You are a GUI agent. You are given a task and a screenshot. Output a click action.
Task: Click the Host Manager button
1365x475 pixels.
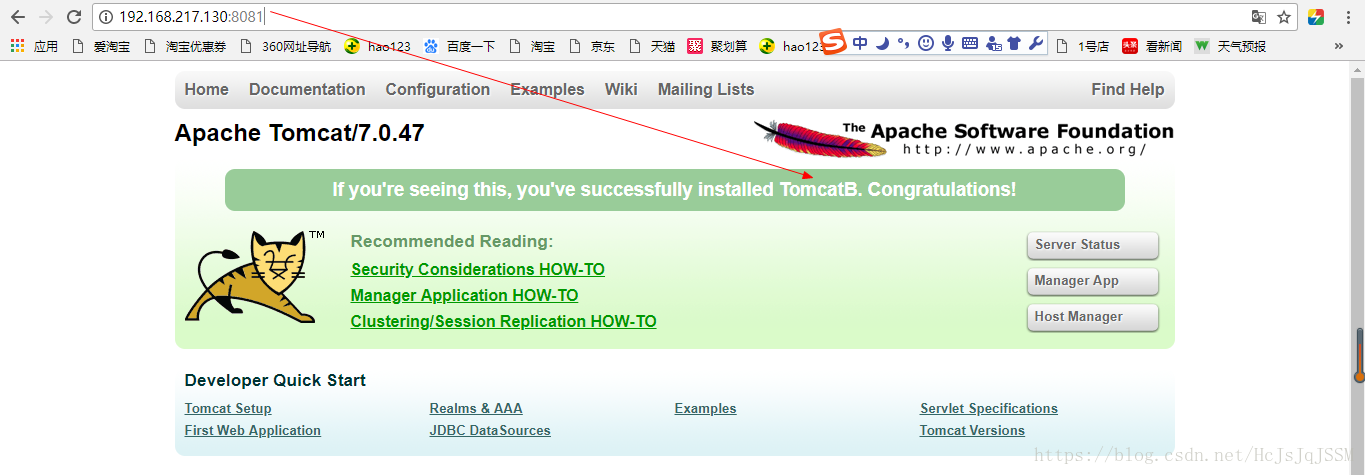(x=1092, y=317)
